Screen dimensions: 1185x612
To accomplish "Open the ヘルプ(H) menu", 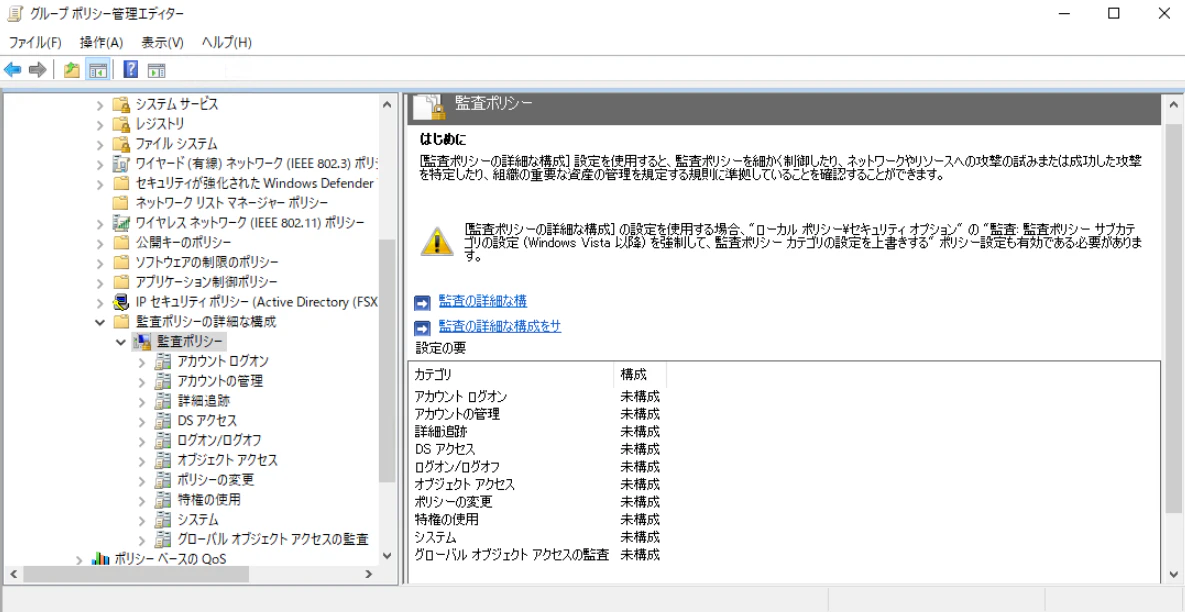I will click(227, 42).
